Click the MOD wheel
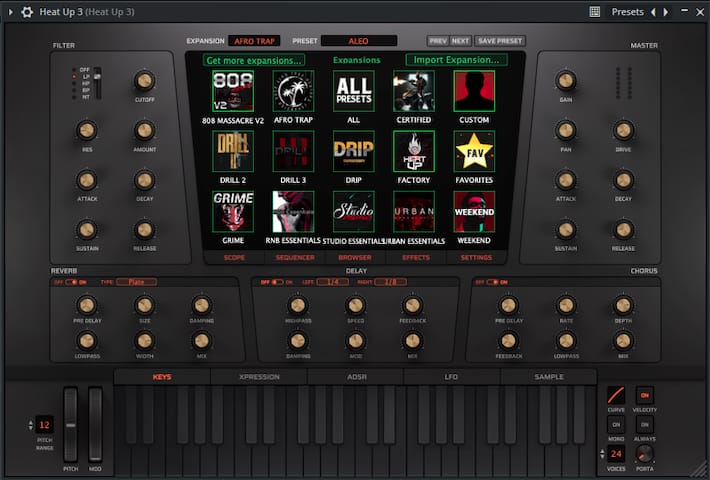Image resolution: width=710 pixels, height=480 pixels. [95, 425]
